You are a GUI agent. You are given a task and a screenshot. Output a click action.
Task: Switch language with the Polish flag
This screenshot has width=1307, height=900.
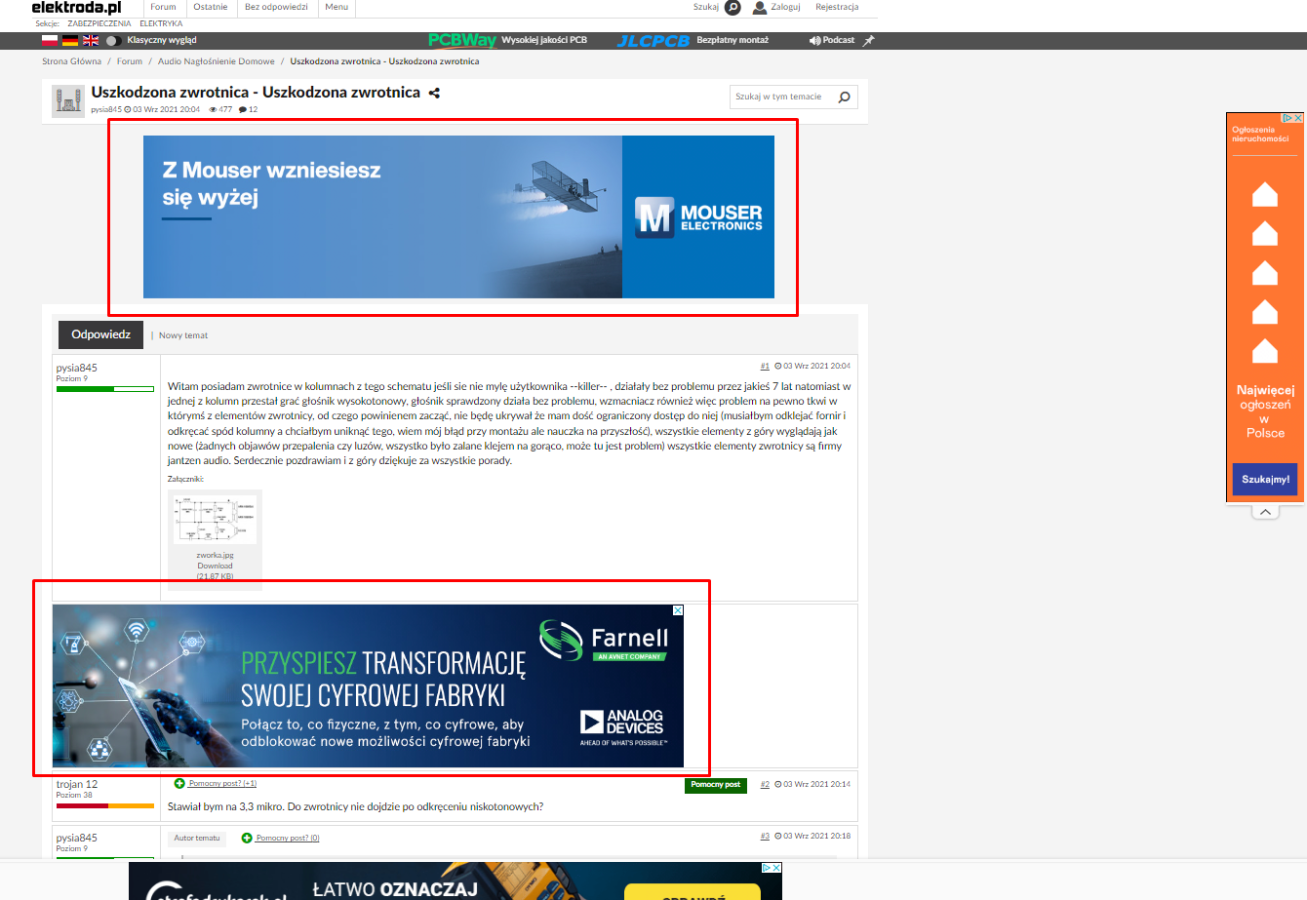(x=50, y=40)
